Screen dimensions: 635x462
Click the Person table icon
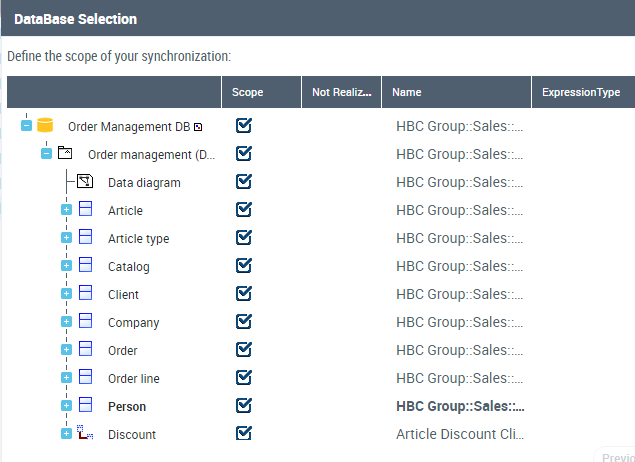pyautogui.click(x=85, y=406)
